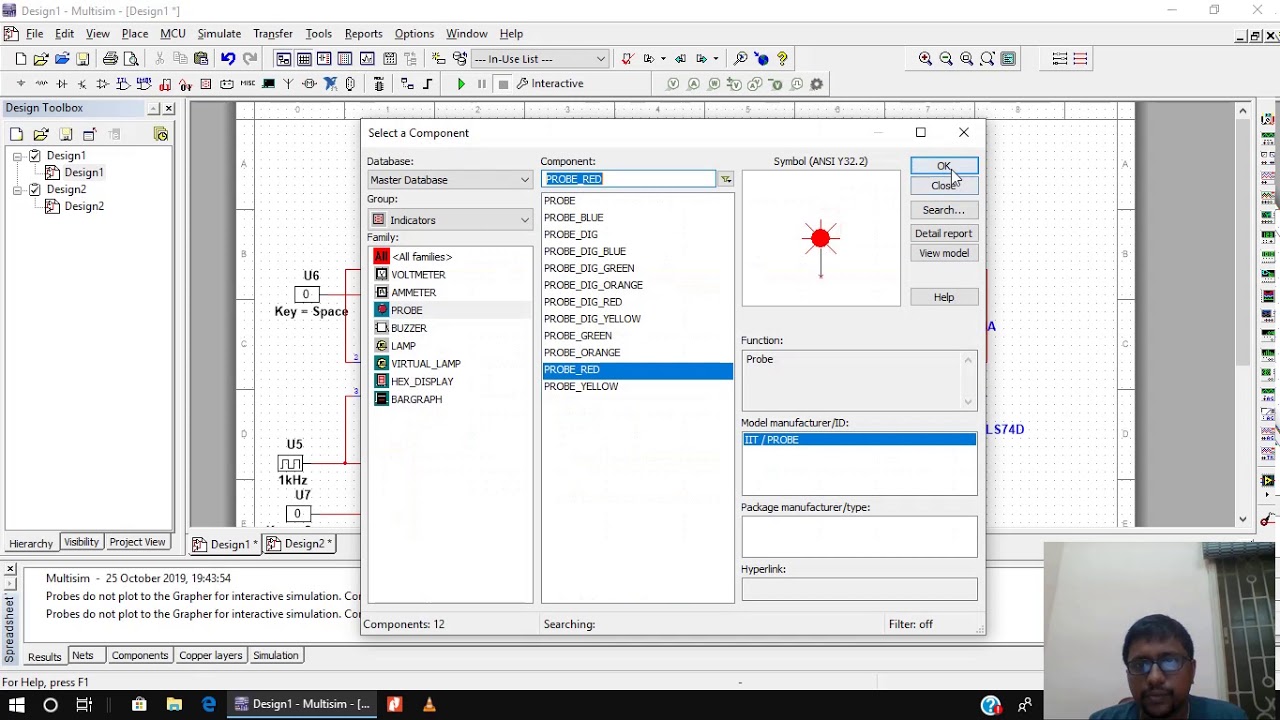Open File Explorer from the taskbar
Image resolution: width=1280 pixels, height=720 pixels.
(174, 705)
